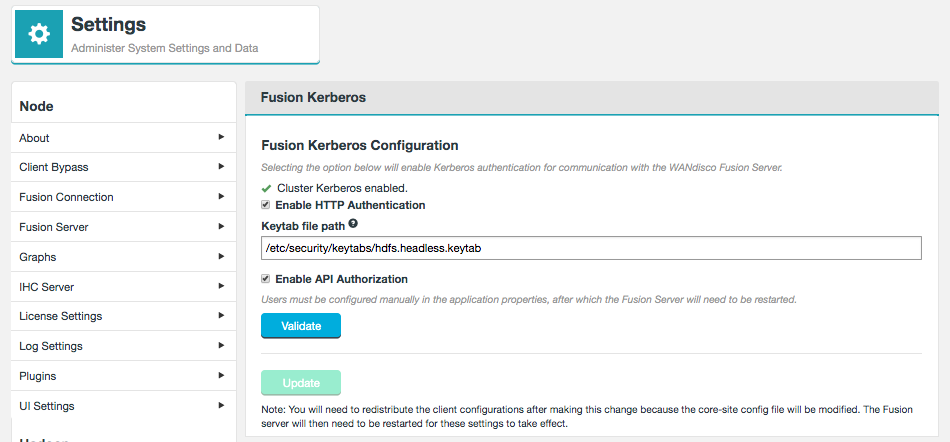The height and width of the screenshot is (442, 950).
Task: Click the blue Validate button
Action: click(x=301, y=326)
